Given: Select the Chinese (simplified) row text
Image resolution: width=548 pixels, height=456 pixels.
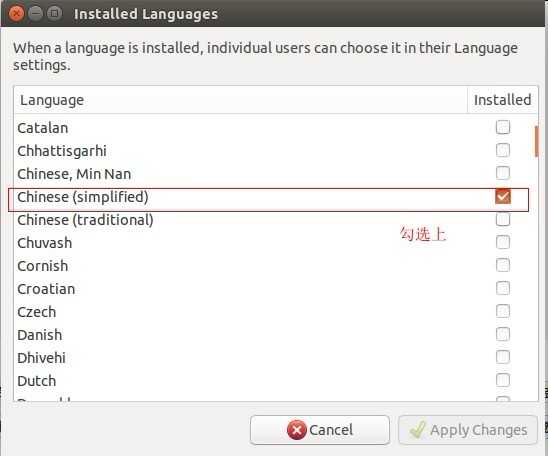Looking at the screenshot, I should (83, 197).
